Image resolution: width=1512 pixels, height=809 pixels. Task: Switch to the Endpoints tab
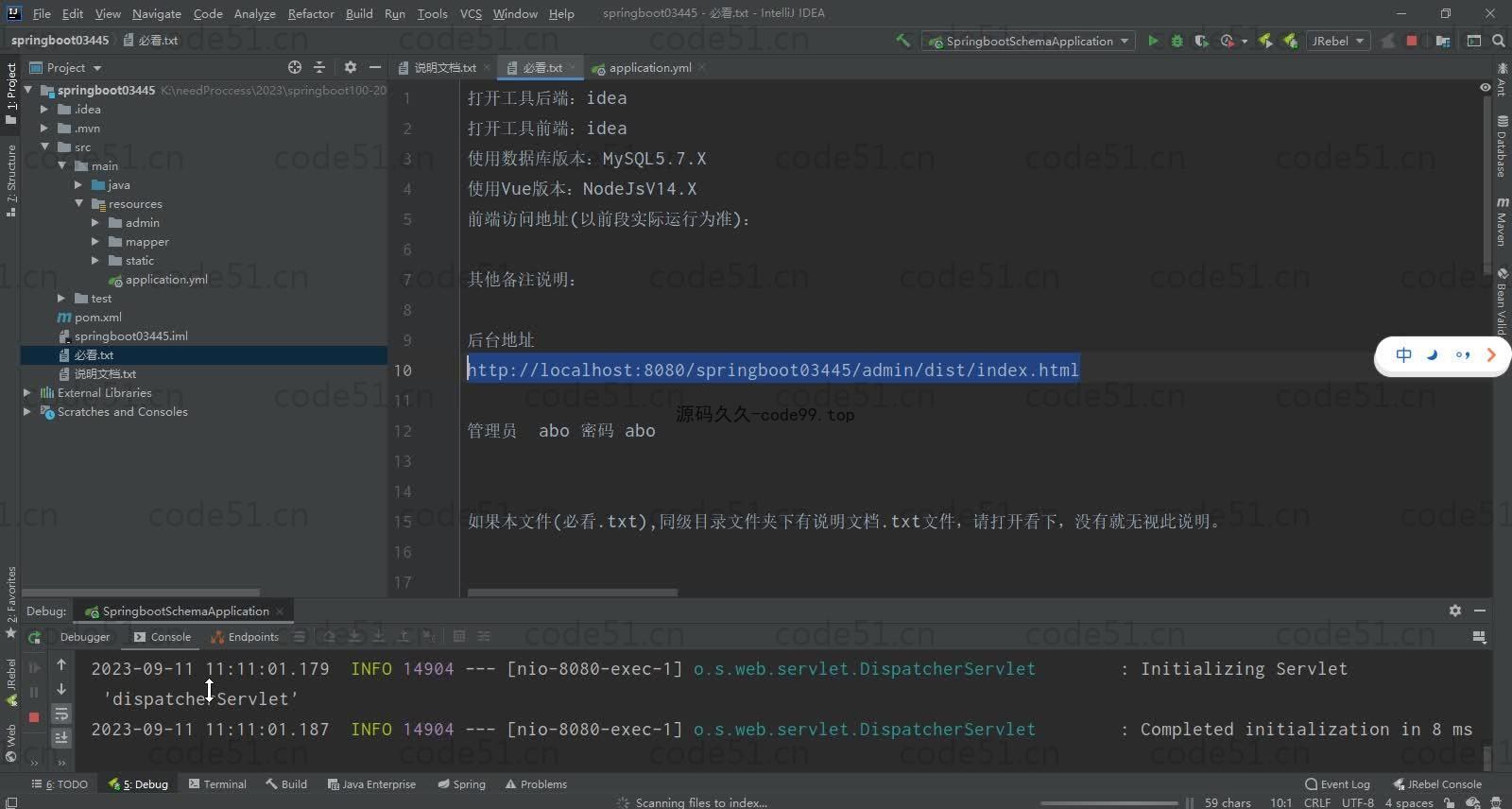click(x=245, y=636)
